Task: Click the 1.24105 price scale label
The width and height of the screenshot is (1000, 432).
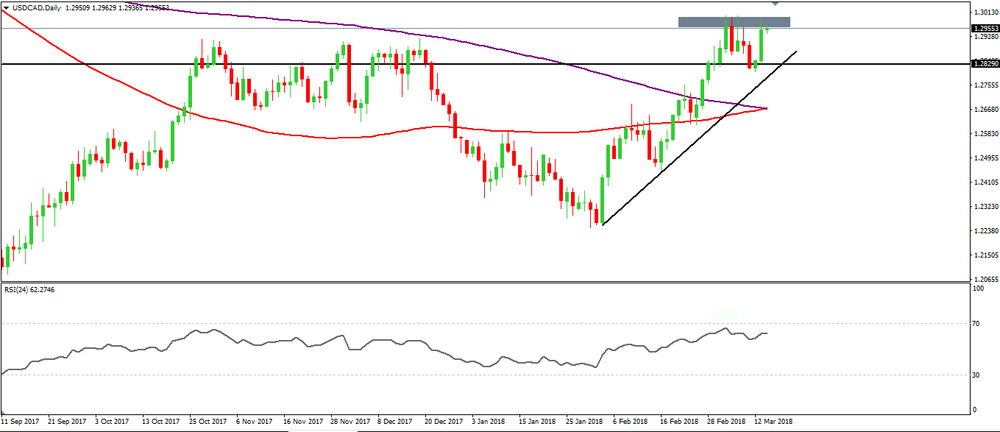Action: point(985,182)
